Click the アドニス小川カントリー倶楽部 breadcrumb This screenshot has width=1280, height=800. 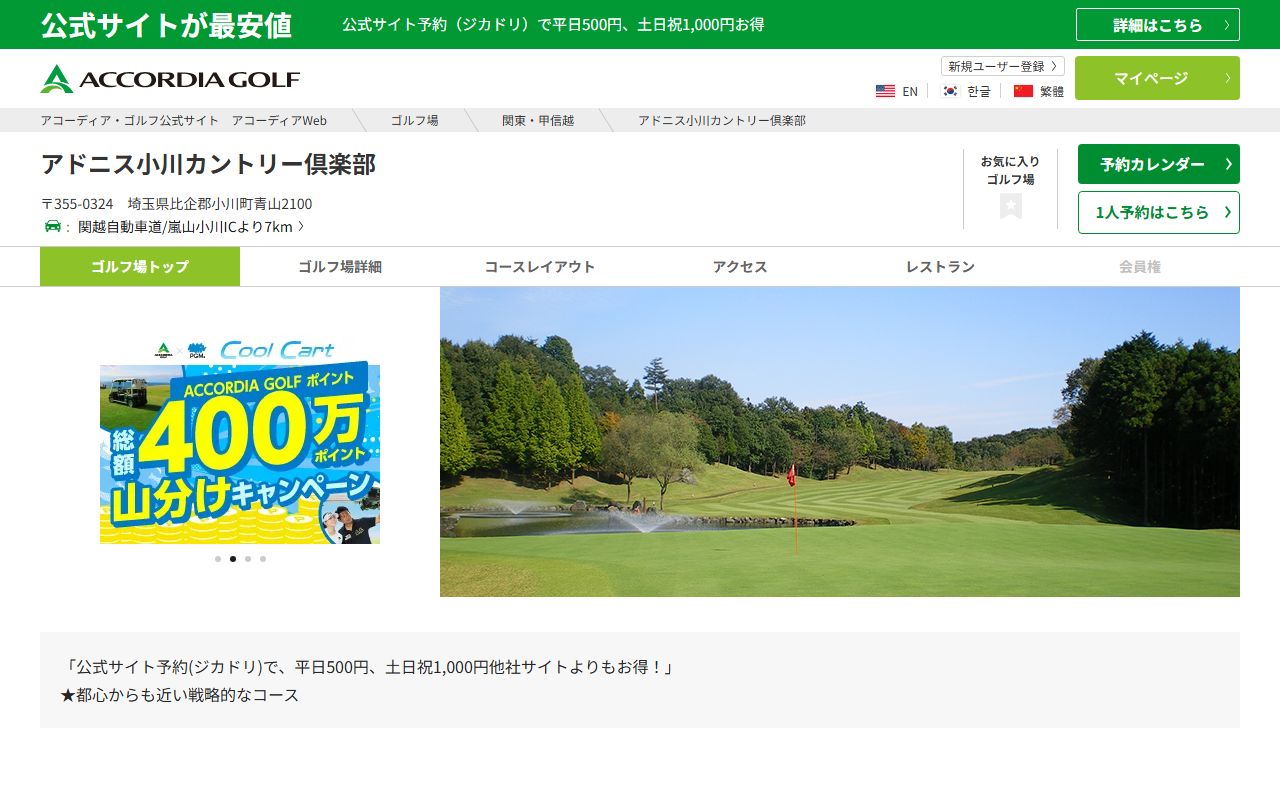722,120
